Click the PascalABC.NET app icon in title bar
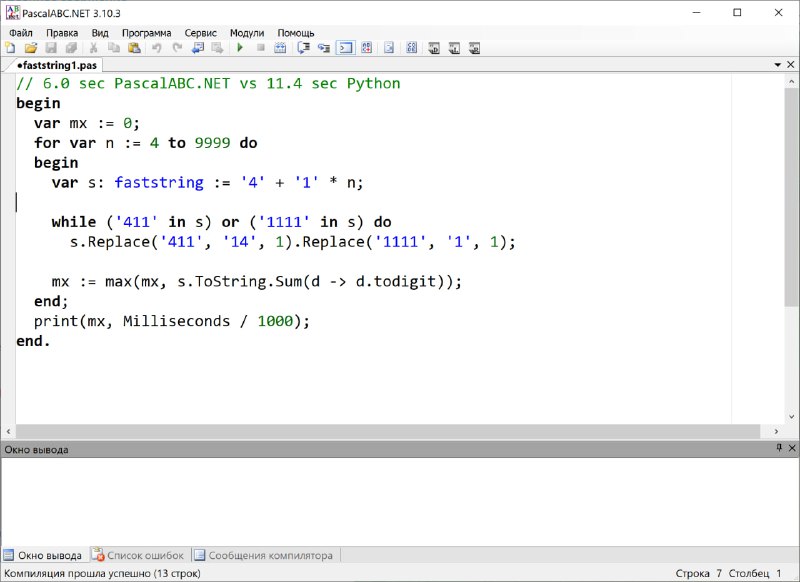The height and width of the screenshot is (582, 800). [x=13, y=13]
